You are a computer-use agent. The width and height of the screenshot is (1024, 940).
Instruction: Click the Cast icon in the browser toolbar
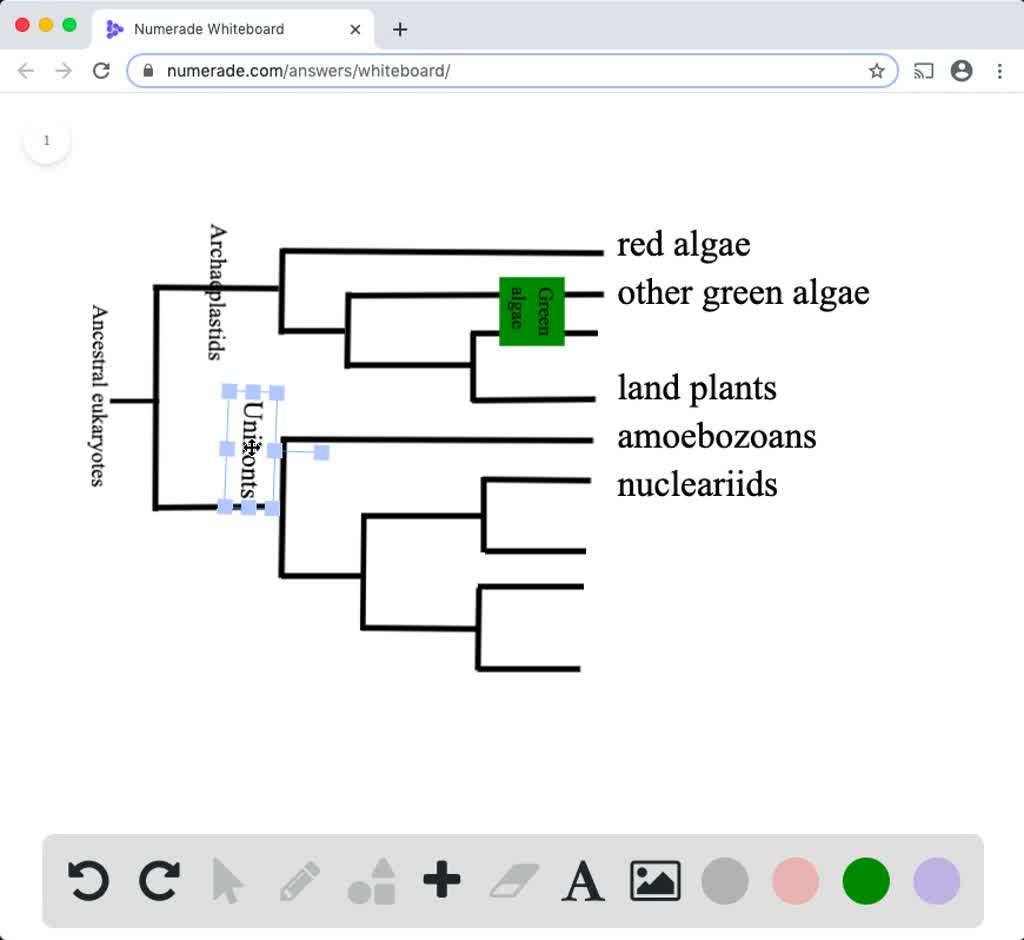tap(923, 70)
